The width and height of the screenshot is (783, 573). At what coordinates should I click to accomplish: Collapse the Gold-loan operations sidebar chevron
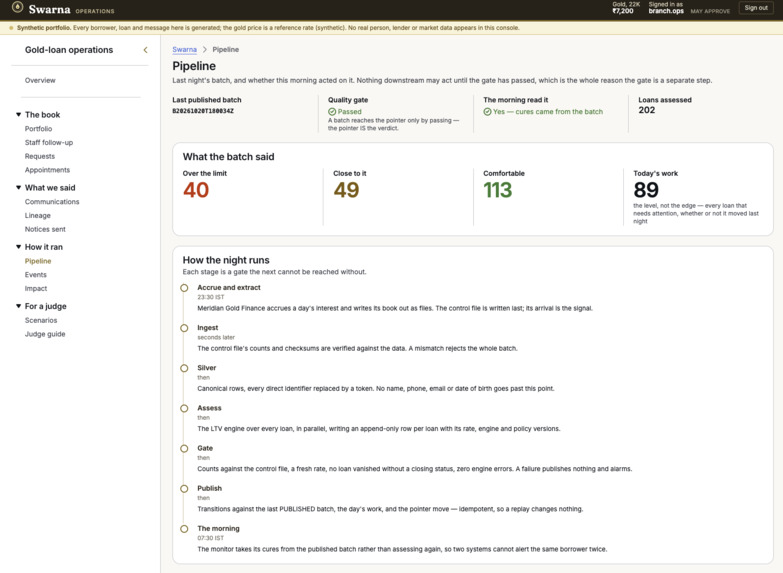tap(145, 50)
